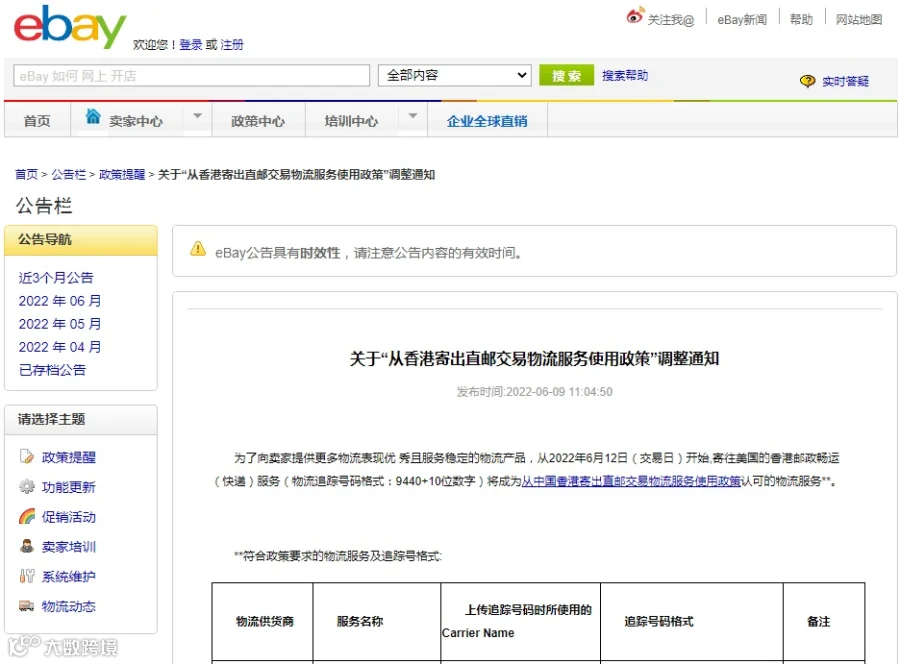Open the 企业全球直销 nav tab
The image size is (900, 664).
coord(487,121)
